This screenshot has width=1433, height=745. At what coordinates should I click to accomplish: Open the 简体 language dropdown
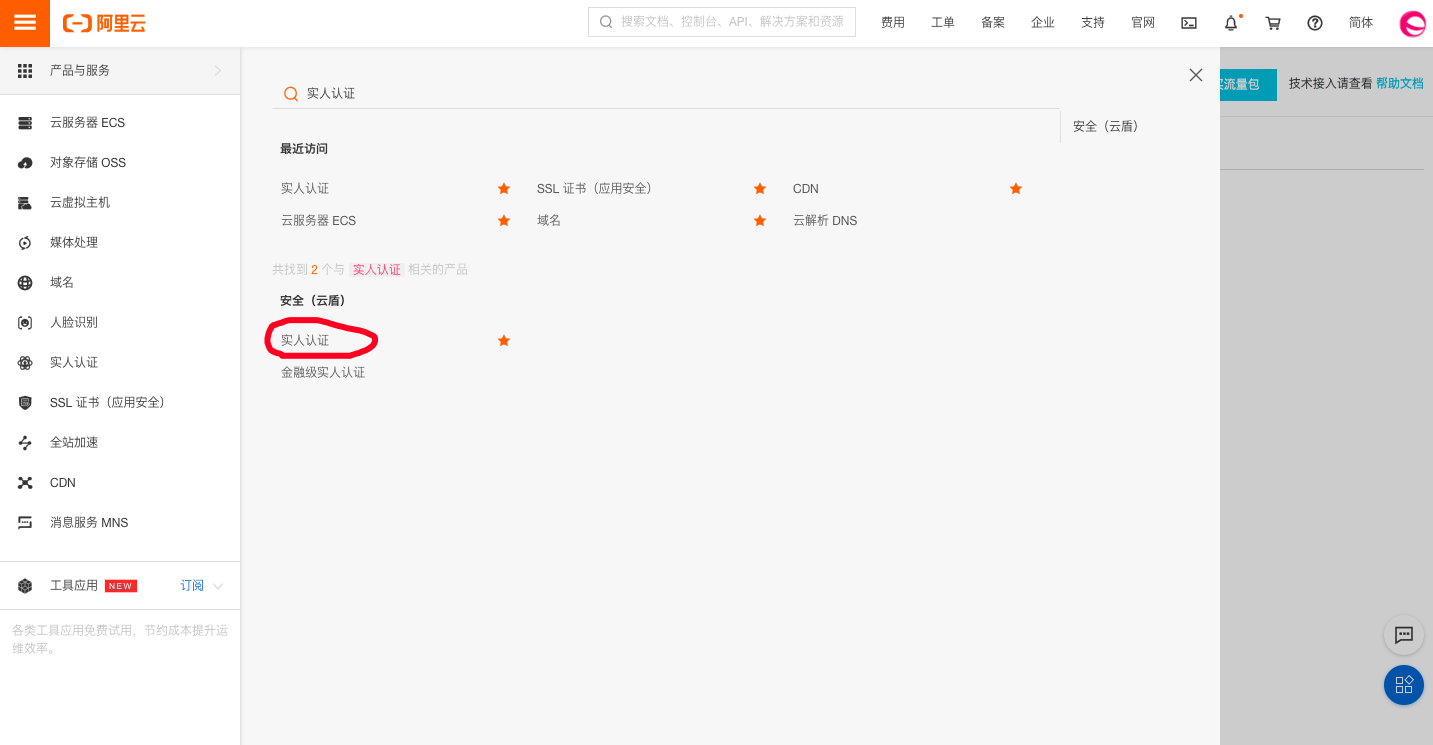(x=1361, y=23)
